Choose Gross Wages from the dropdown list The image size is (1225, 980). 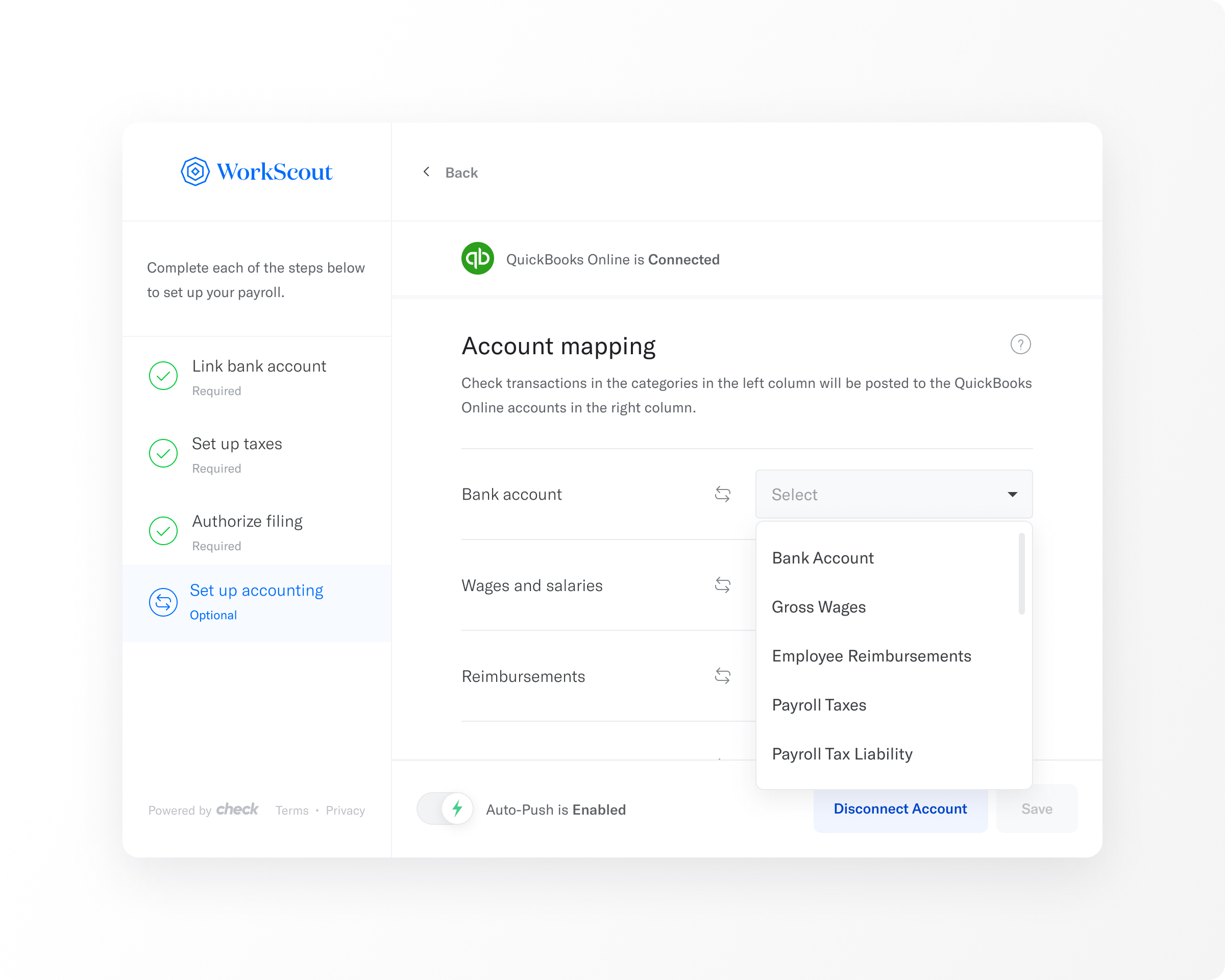[x=818, y=607]
